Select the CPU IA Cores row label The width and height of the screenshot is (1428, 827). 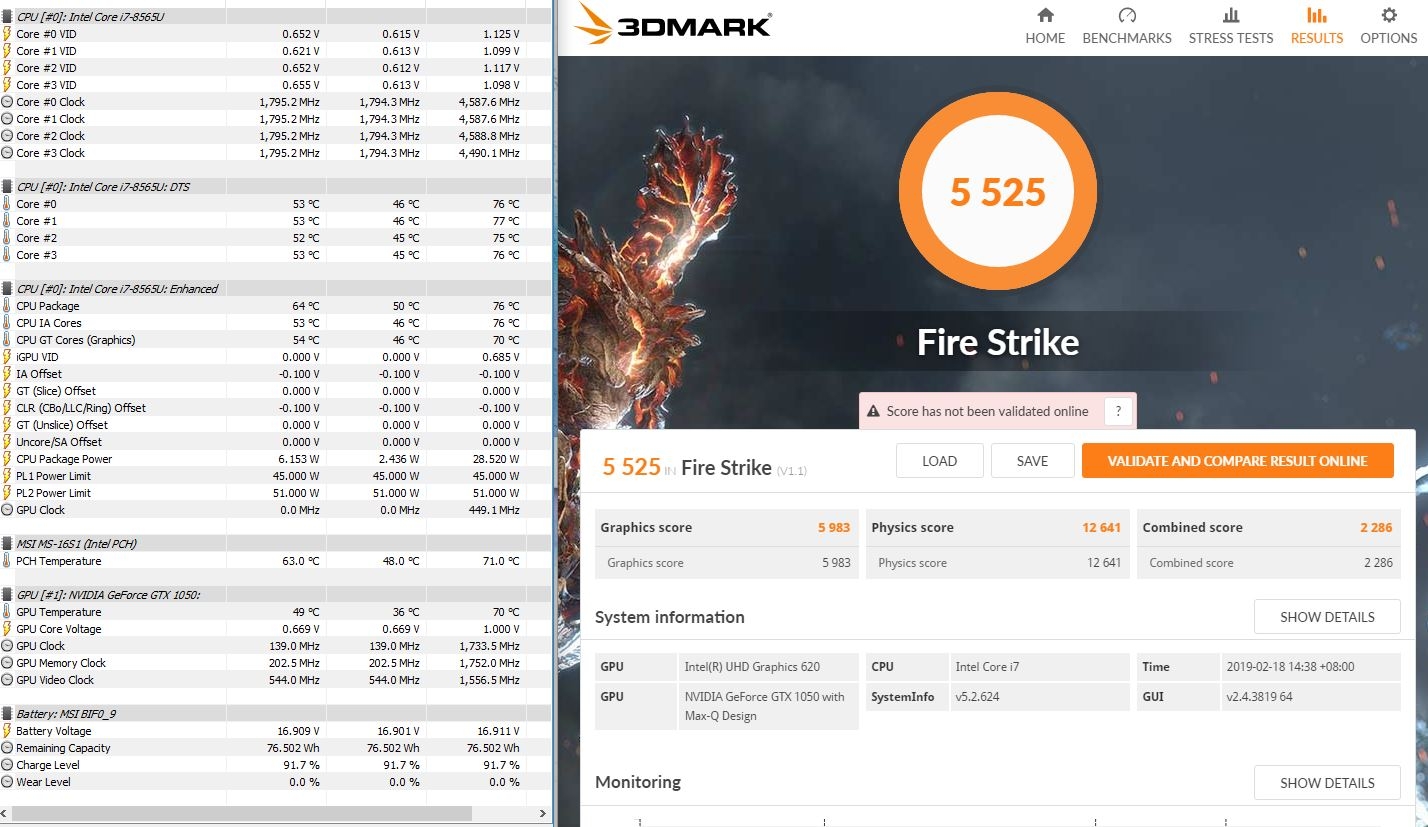(49, 323)
